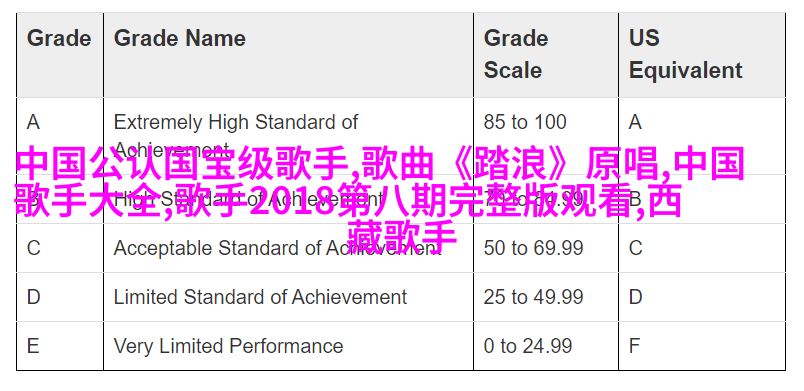
Task: Select grade E cell
Action: pyautogui.click(x=59, y=346)
